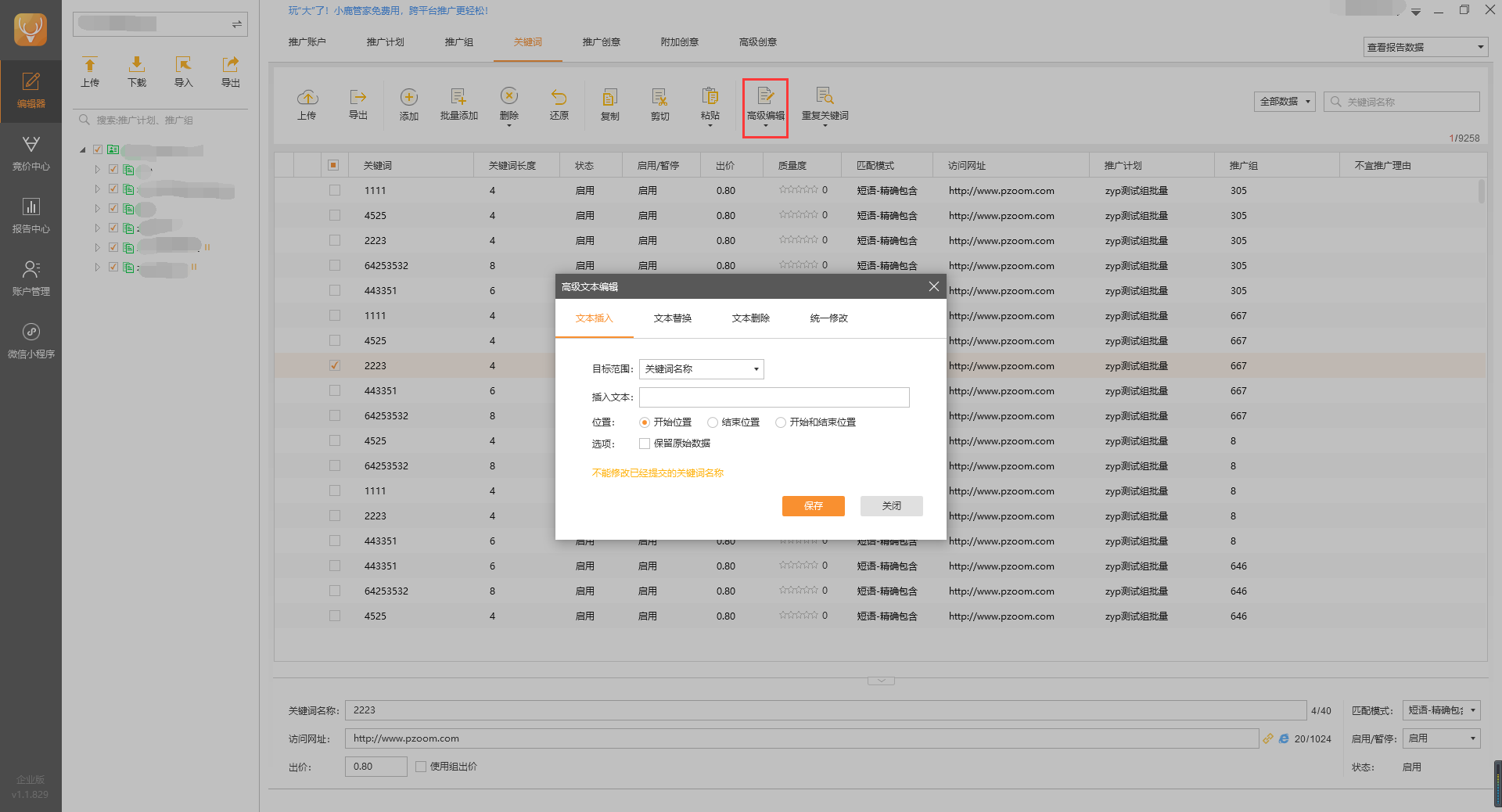Viewport: 1502px width, 812px height.
Task: Open the 推广账户 tab
Action: tap(307, 42)
